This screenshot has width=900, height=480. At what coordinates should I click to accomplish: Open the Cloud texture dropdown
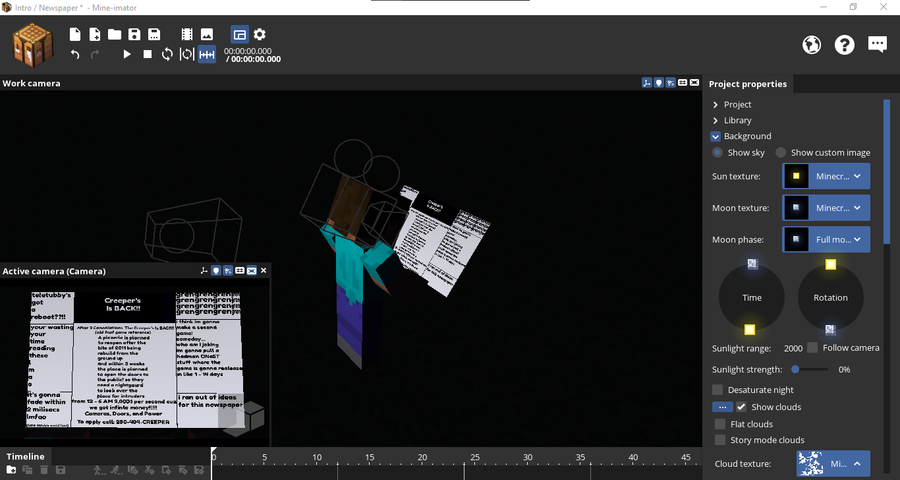click(x=833, y=463)
